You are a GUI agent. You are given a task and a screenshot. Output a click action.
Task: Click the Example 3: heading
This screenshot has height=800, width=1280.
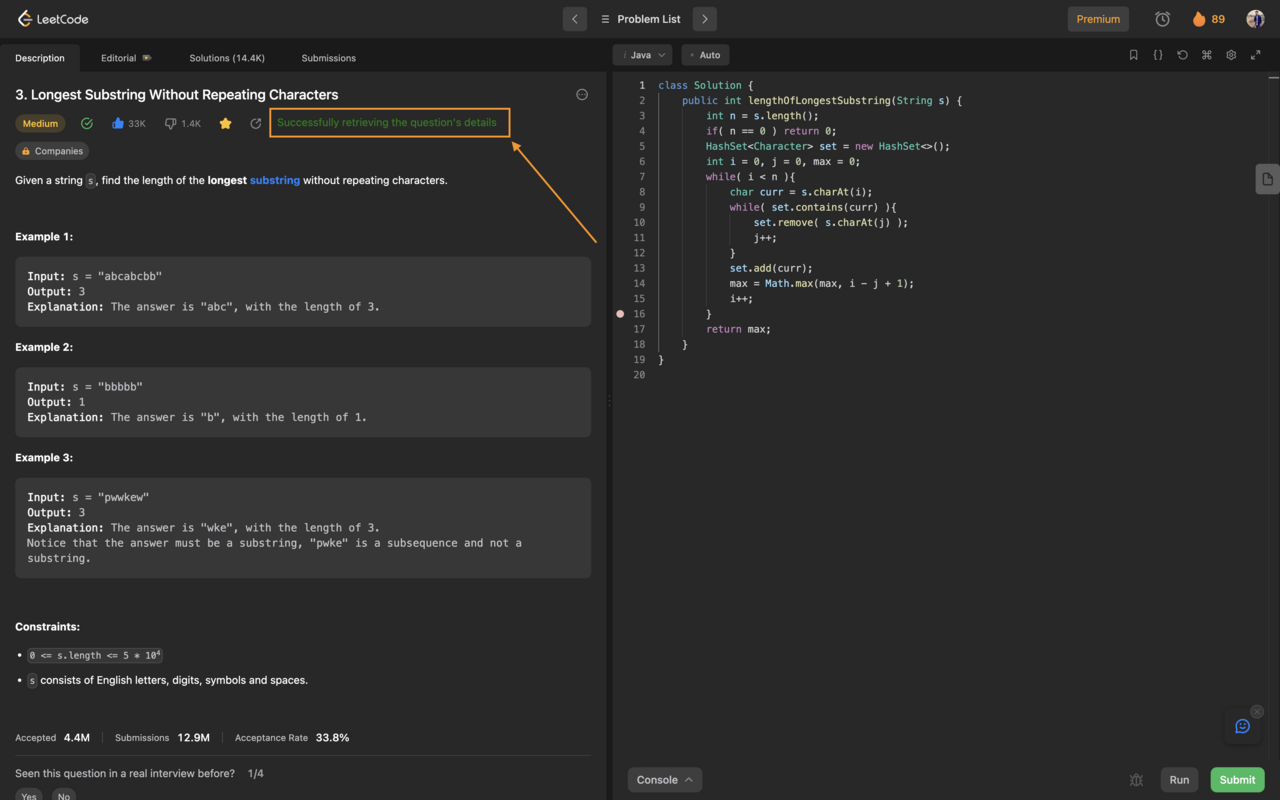[x=44, y=457]
